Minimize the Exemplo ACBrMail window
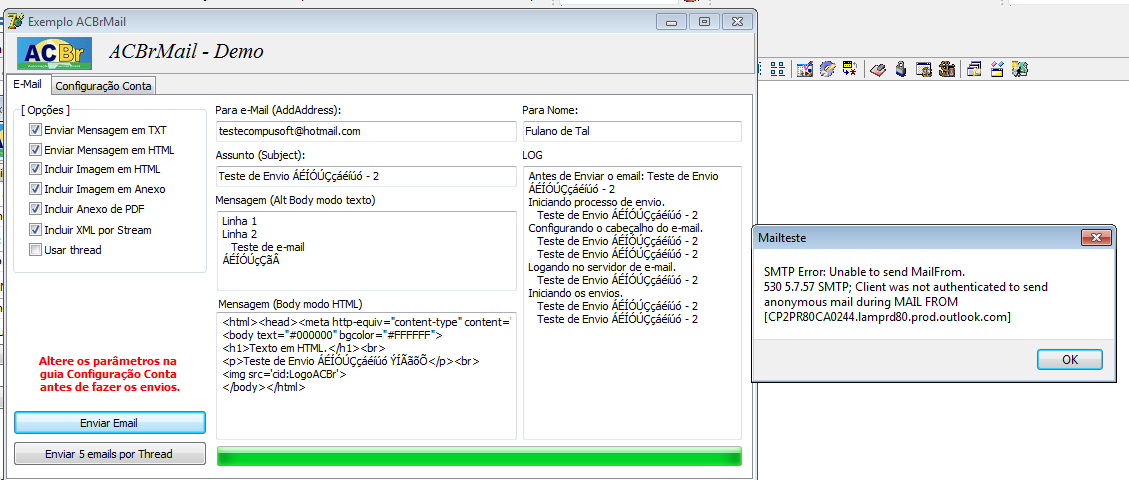1129x480 pixels. 671,22
